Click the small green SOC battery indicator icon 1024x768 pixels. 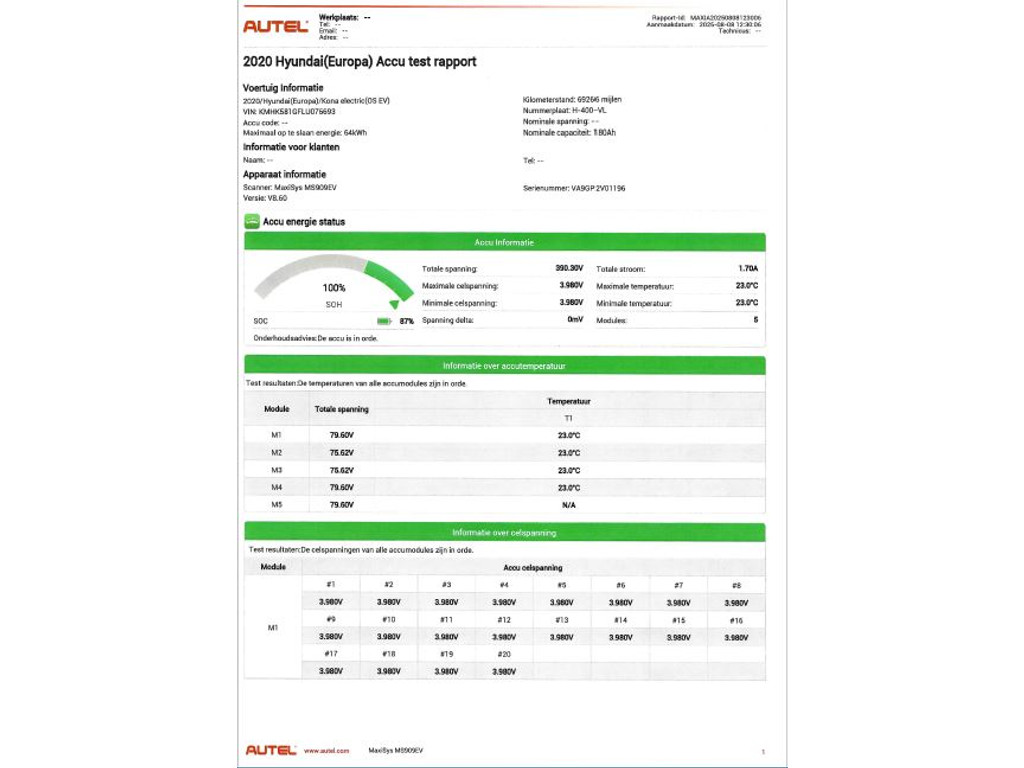tap(384, 321)
